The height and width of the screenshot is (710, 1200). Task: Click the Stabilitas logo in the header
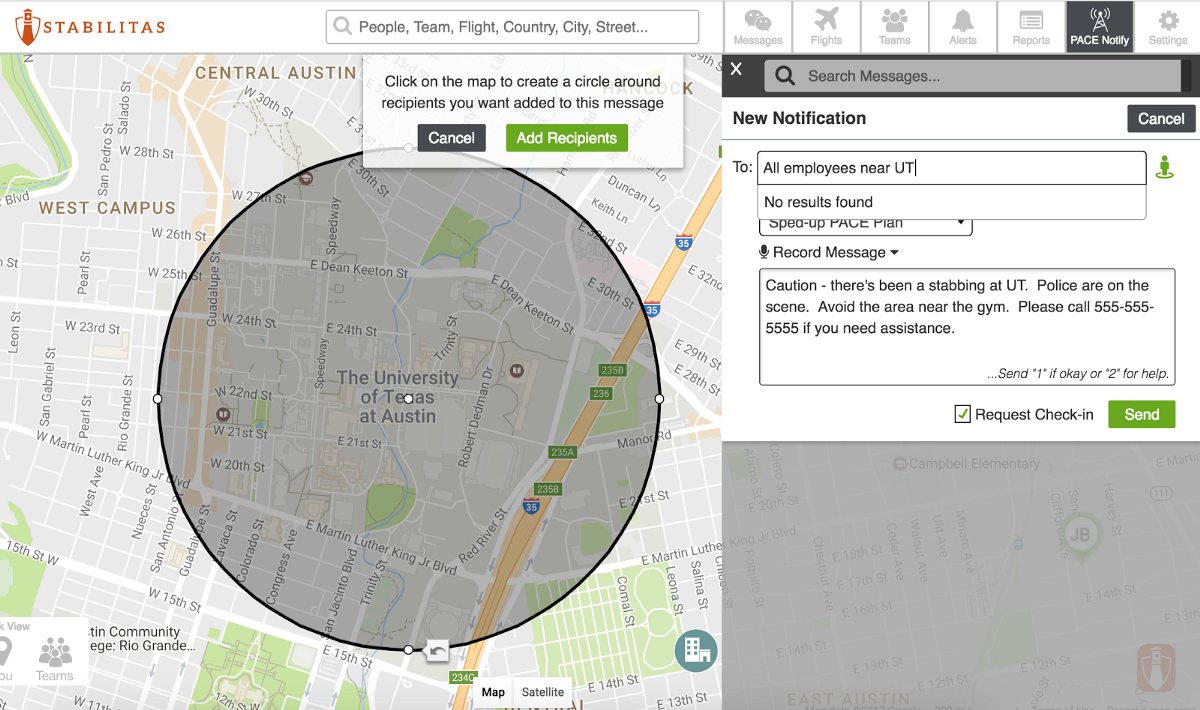pos(88,27)
